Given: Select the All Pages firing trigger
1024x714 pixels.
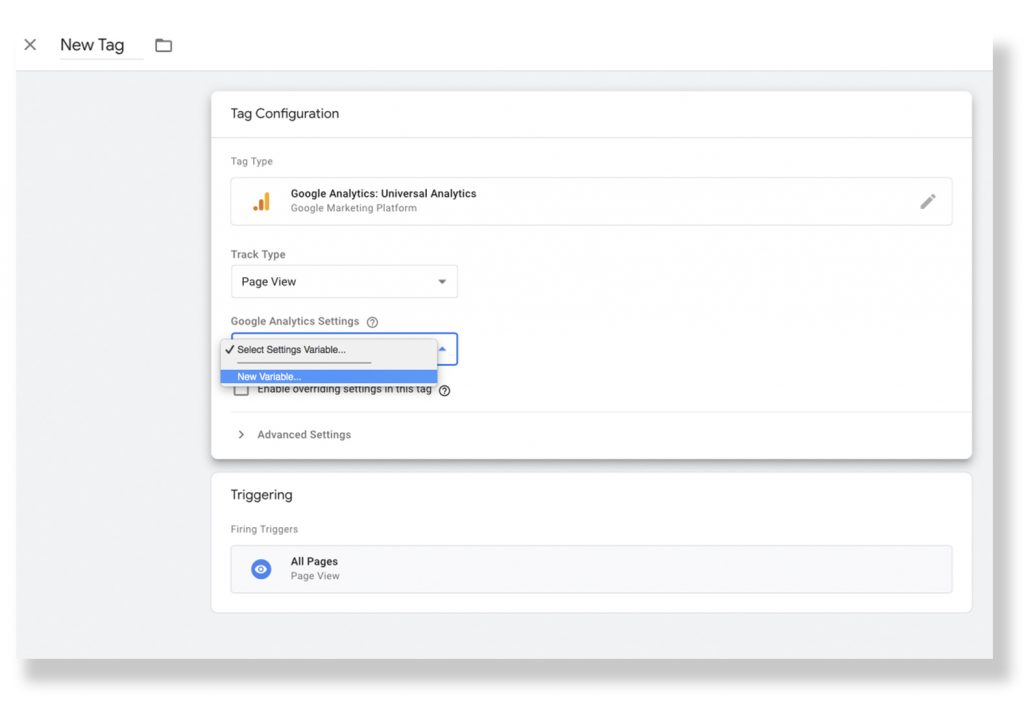Looking at the screenshot, I should (591, 569).
